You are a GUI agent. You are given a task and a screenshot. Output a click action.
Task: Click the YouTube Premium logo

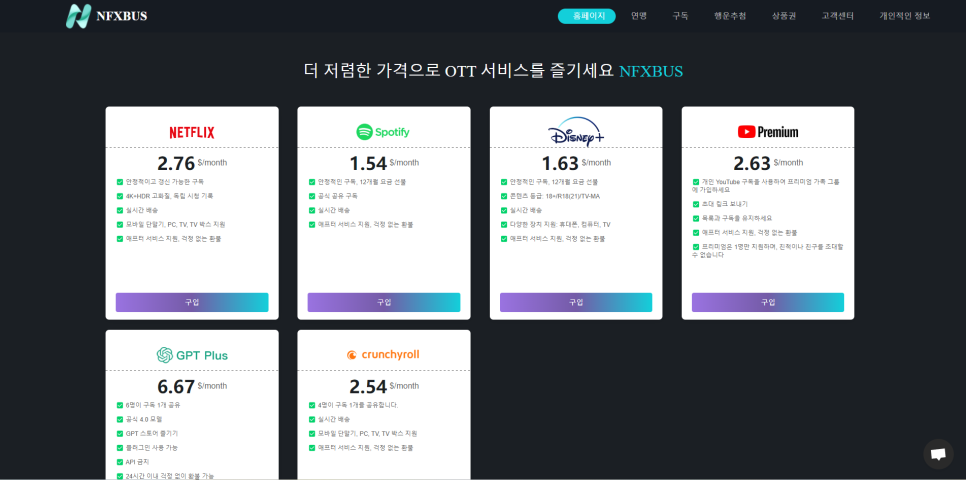768,132
